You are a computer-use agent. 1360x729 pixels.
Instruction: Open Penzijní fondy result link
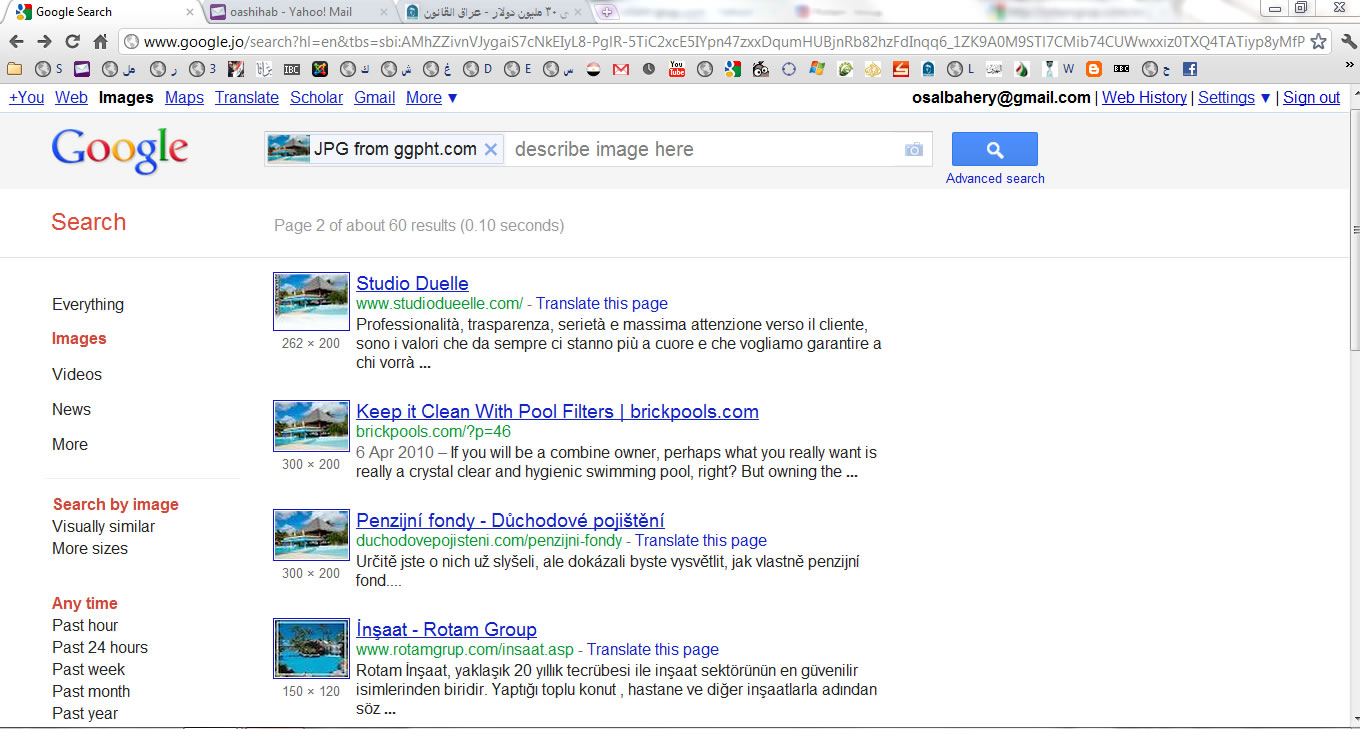510,520
